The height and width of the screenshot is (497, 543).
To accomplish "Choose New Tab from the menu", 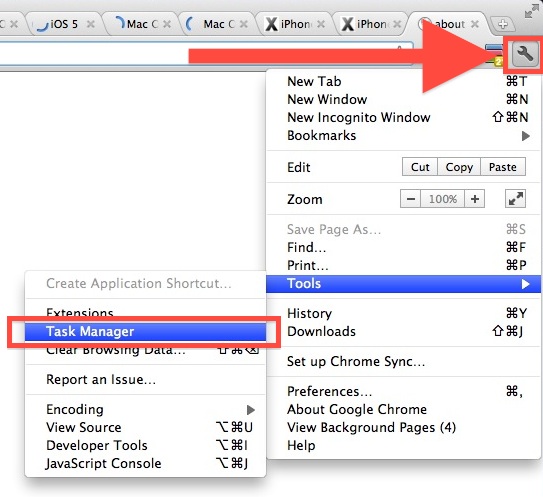I will (403, 81).
